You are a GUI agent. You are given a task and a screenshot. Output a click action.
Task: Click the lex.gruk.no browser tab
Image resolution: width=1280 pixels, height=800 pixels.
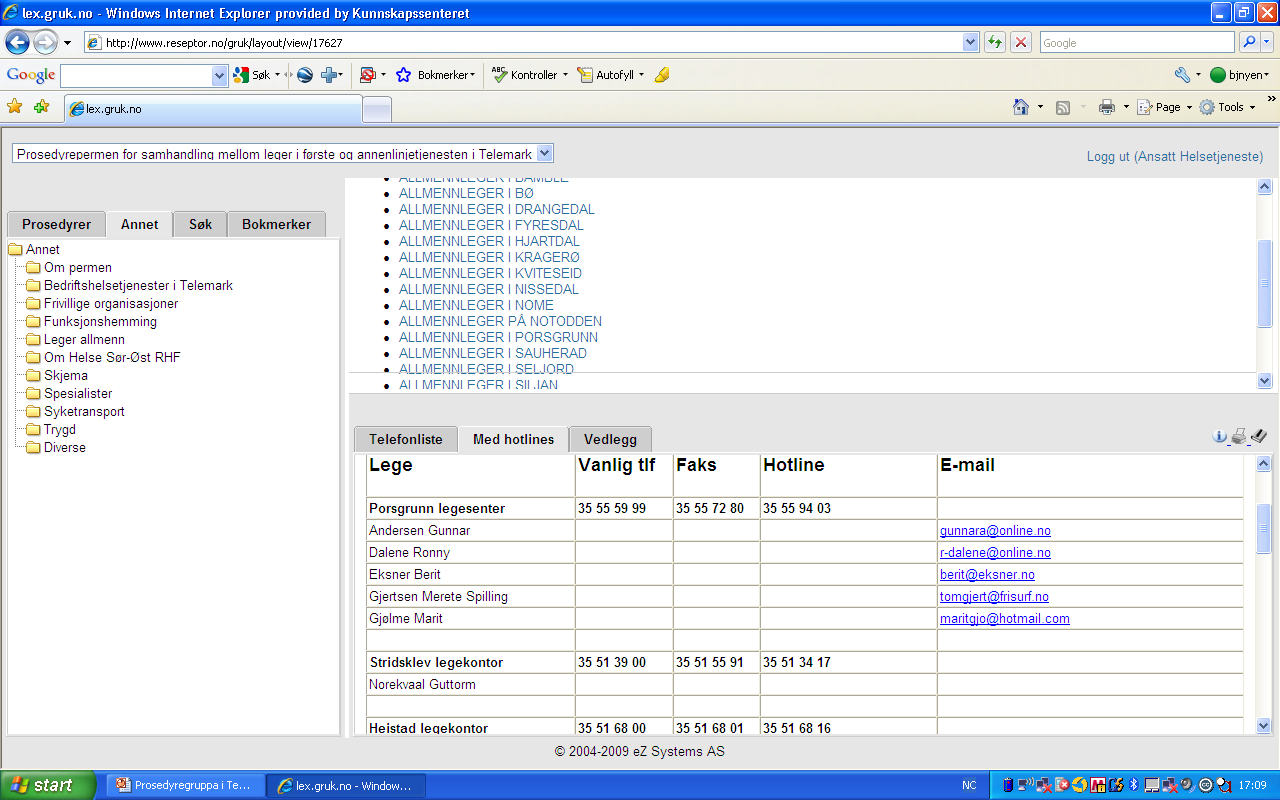(213, 109)
